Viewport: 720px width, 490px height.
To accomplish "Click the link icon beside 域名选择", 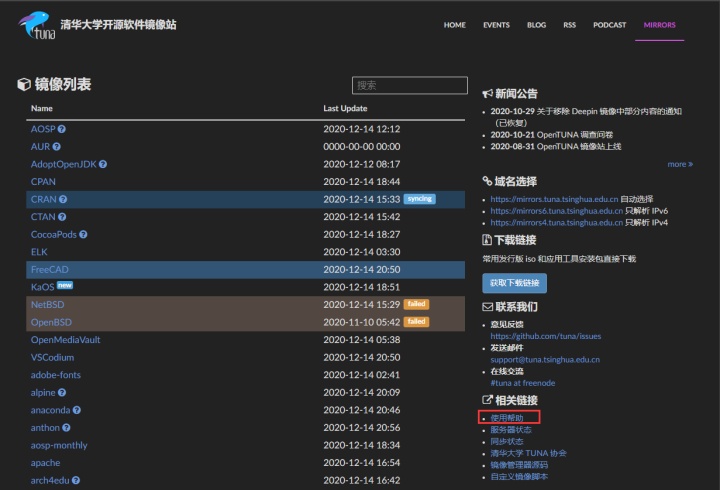I will click(487, 181).
